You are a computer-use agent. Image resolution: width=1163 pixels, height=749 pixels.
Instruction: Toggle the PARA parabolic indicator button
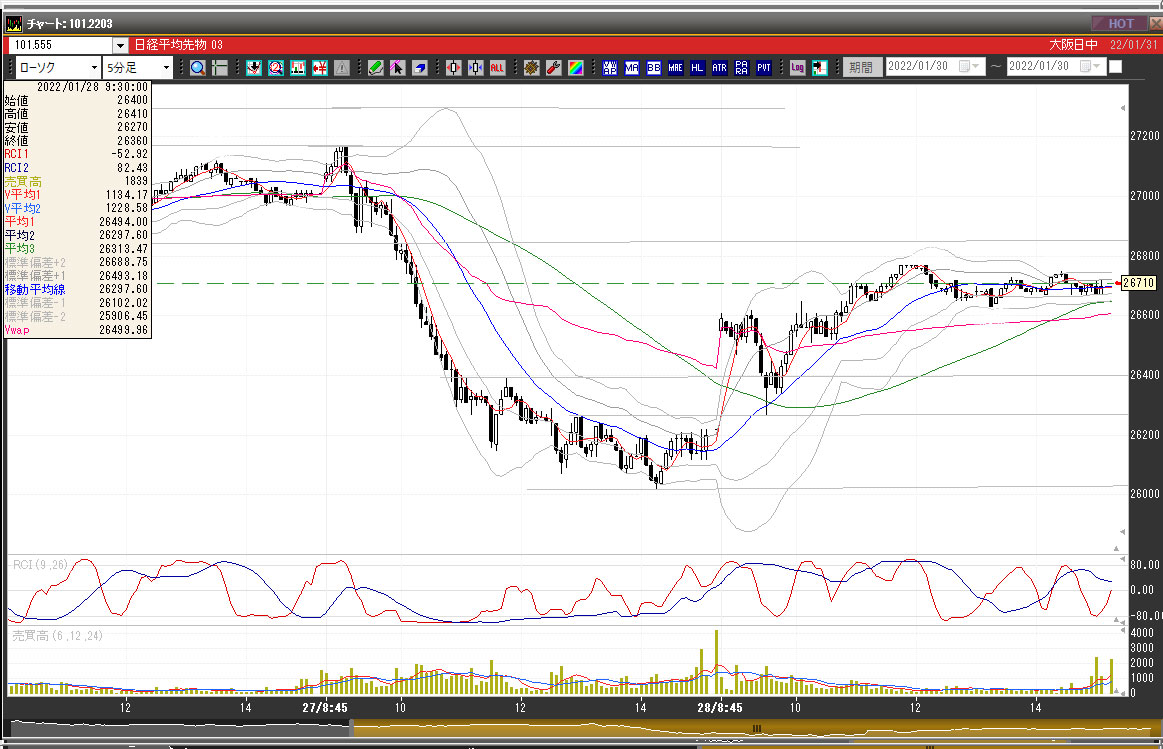(741, 67)
